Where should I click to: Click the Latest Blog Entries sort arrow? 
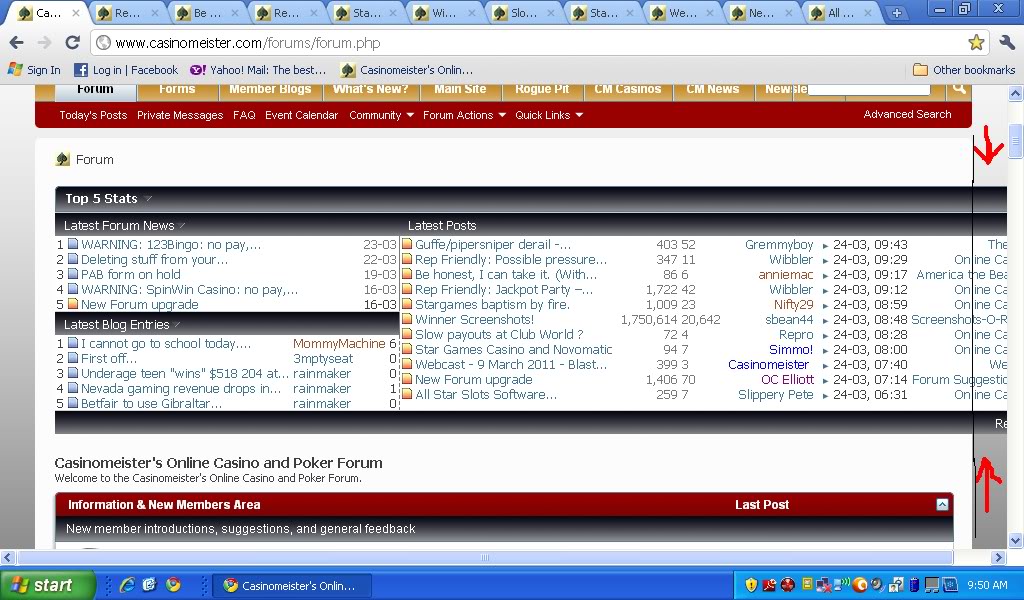click(177, 324)
